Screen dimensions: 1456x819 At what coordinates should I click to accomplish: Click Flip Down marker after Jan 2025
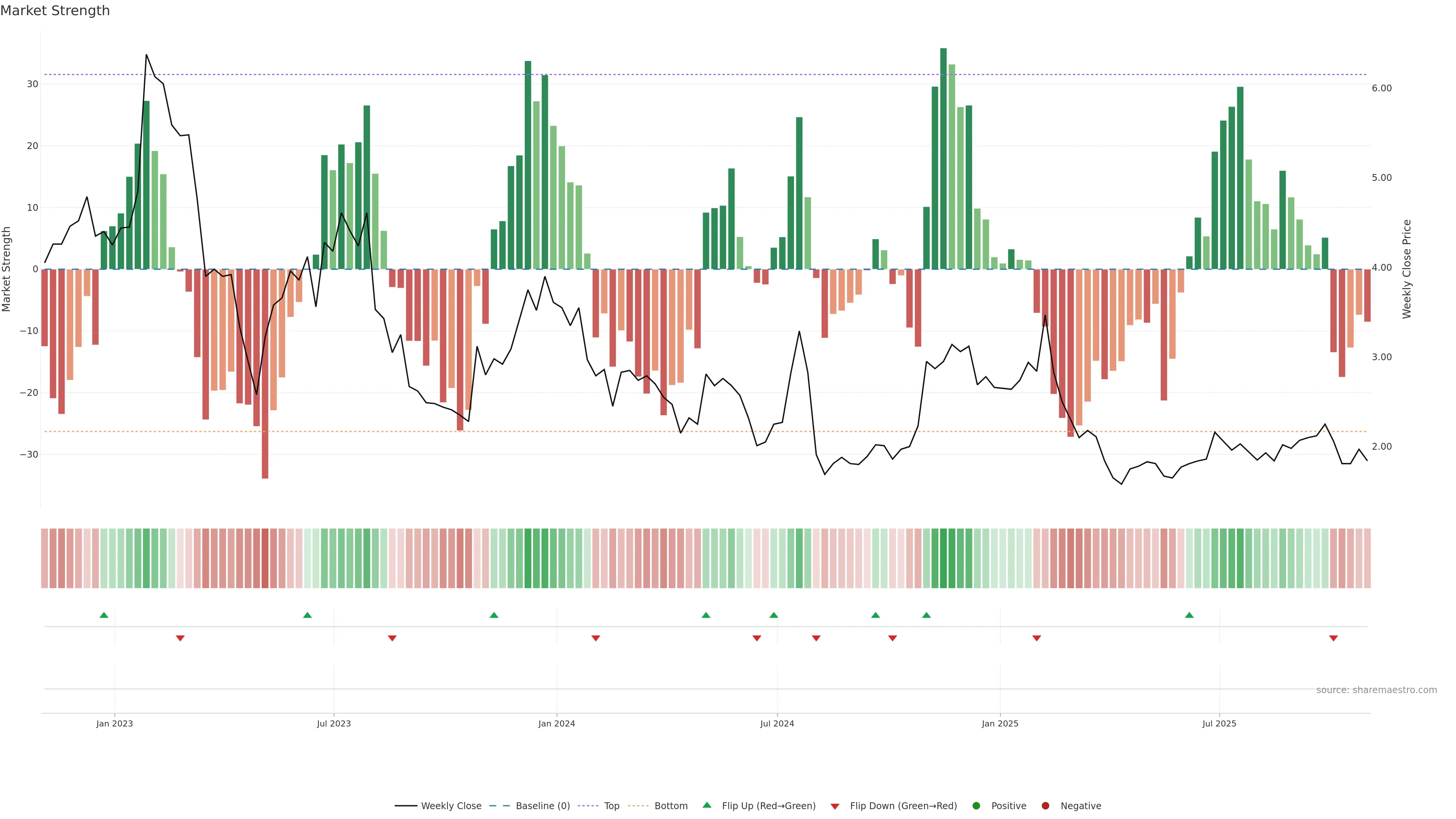tap(1037, 638)
